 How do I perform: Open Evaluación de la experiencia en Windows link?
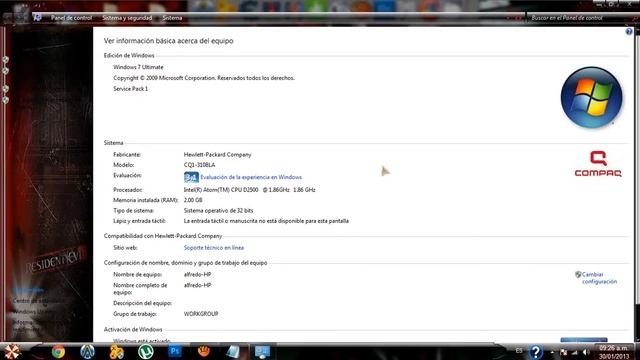point(251,177)
